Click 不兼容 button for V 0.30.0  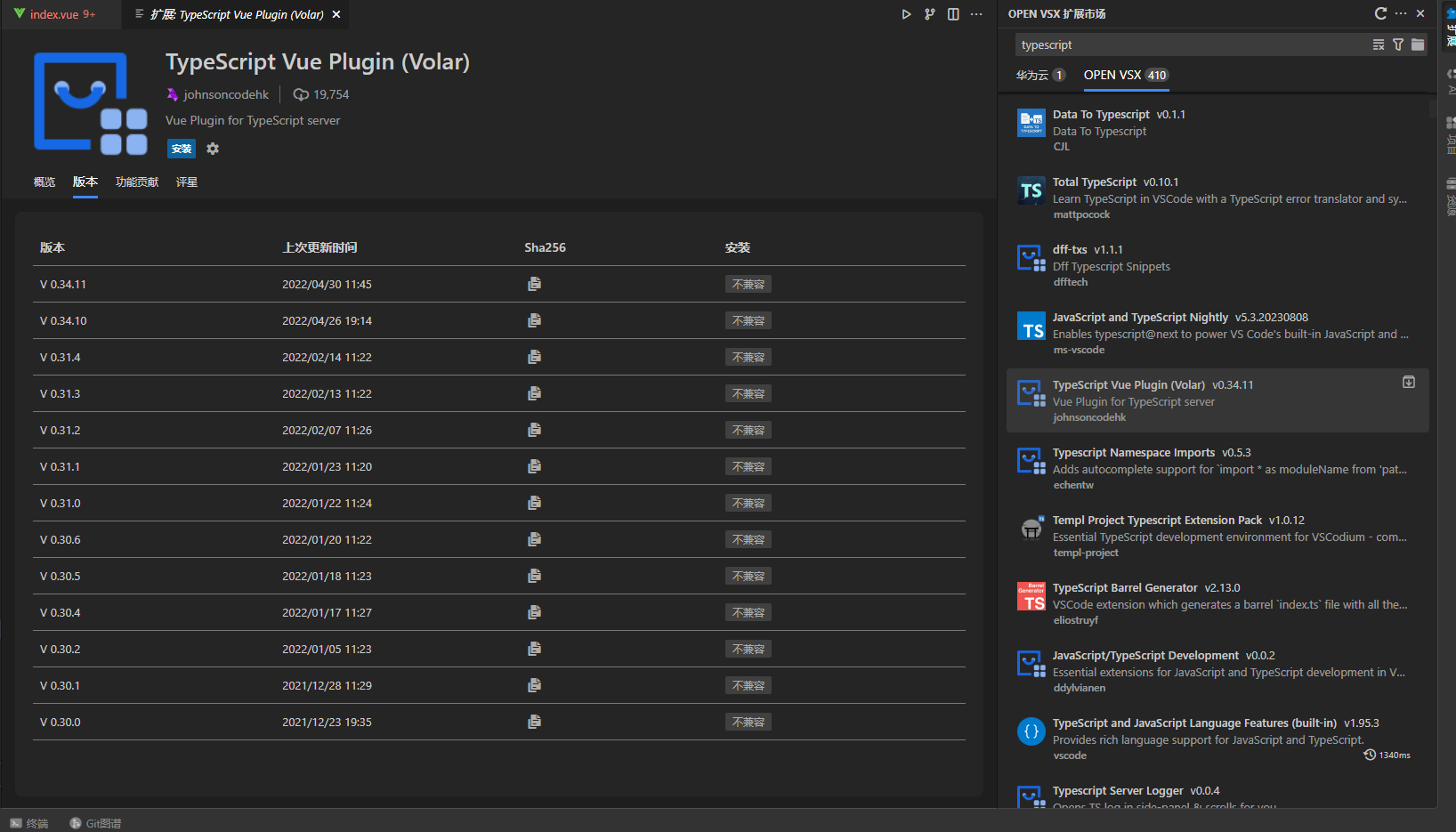pos(748,722)
